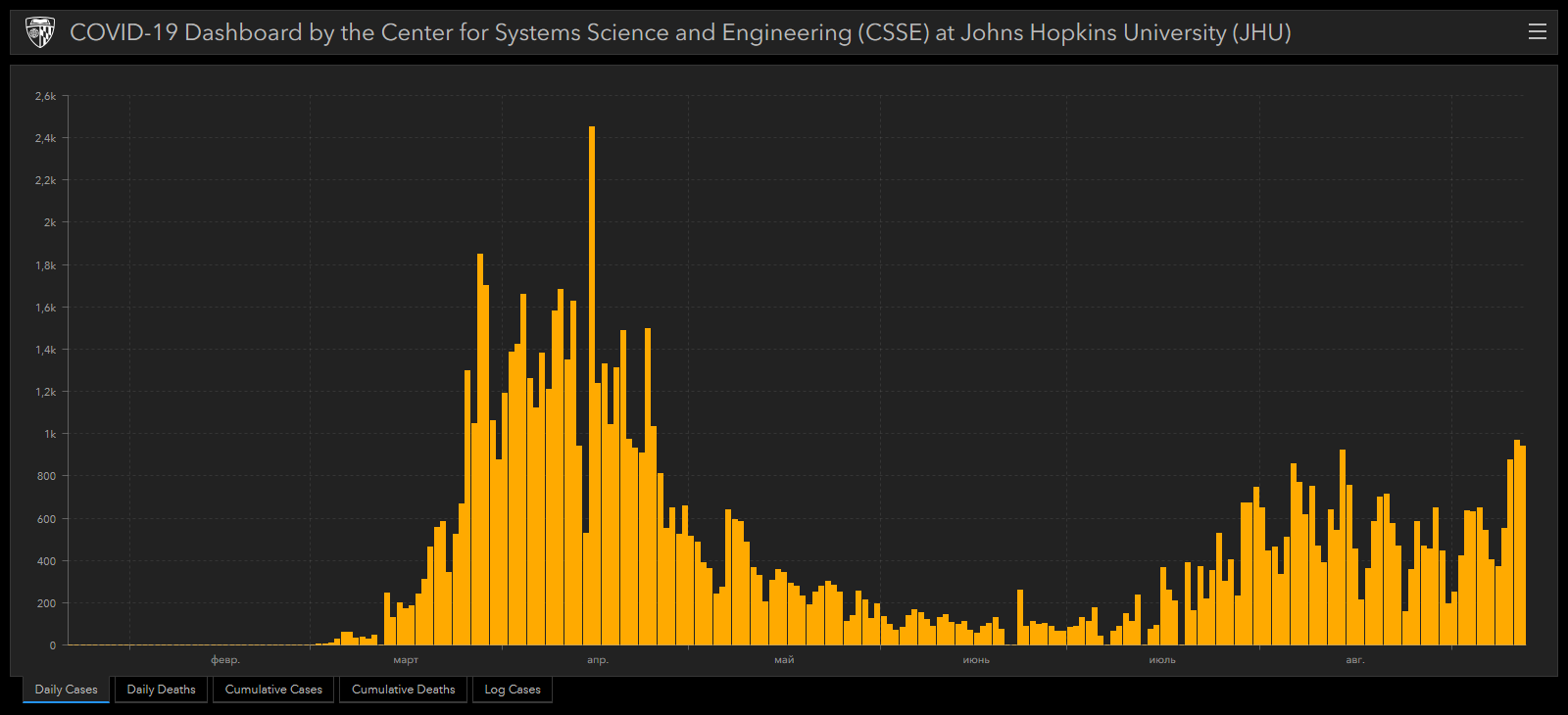Click the 'июль' x-axis label

point(1162,660)
